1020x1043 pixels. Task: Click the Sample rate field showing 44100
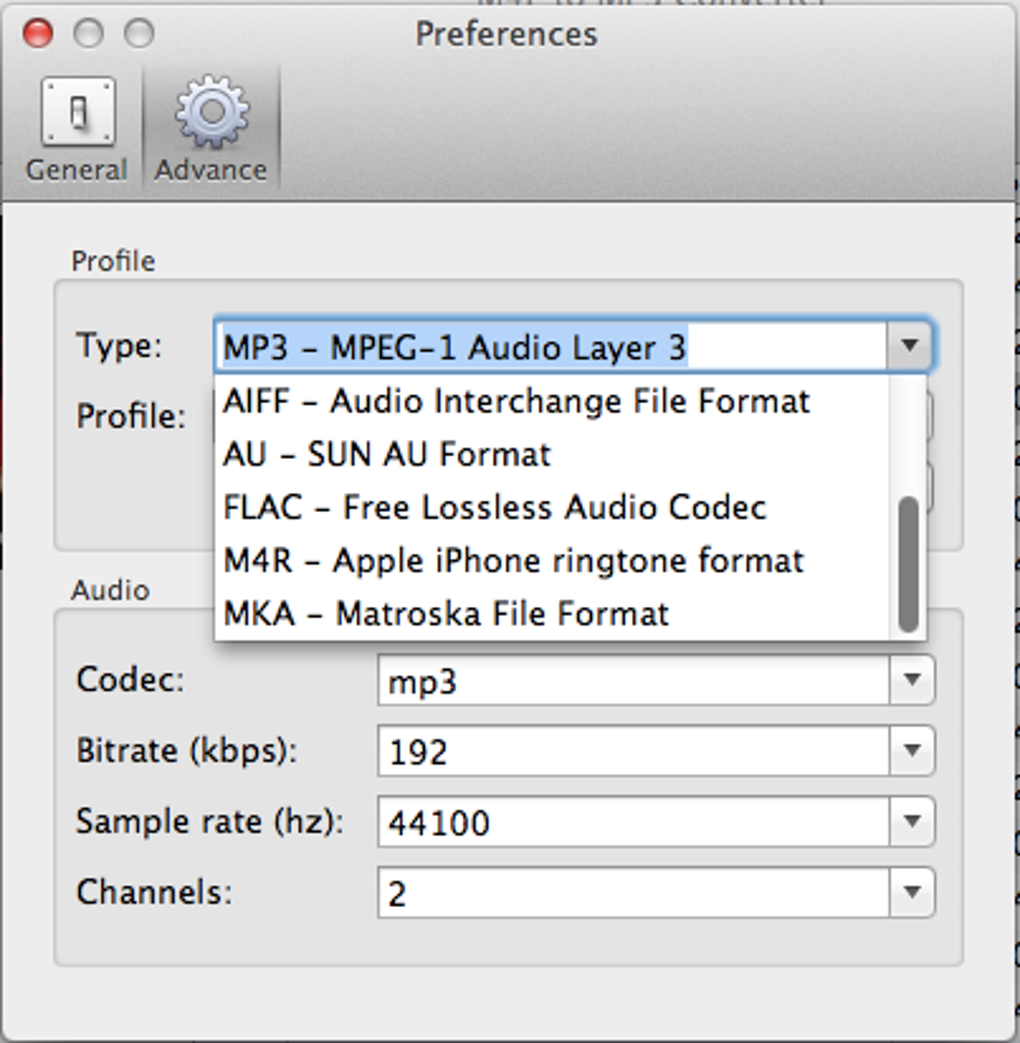point(632,823)
